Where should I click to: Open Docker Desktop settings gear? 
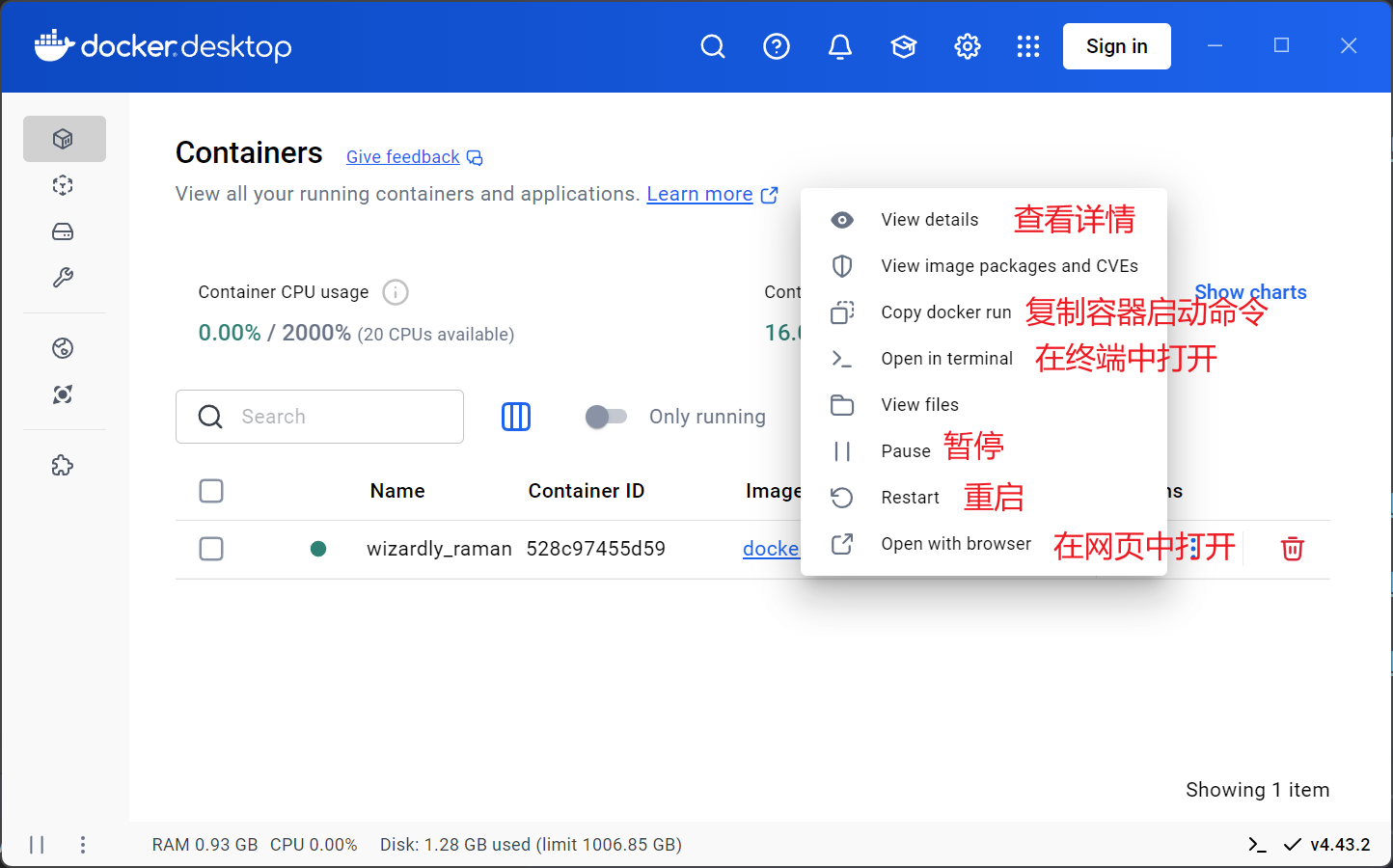tap(967, 45)
